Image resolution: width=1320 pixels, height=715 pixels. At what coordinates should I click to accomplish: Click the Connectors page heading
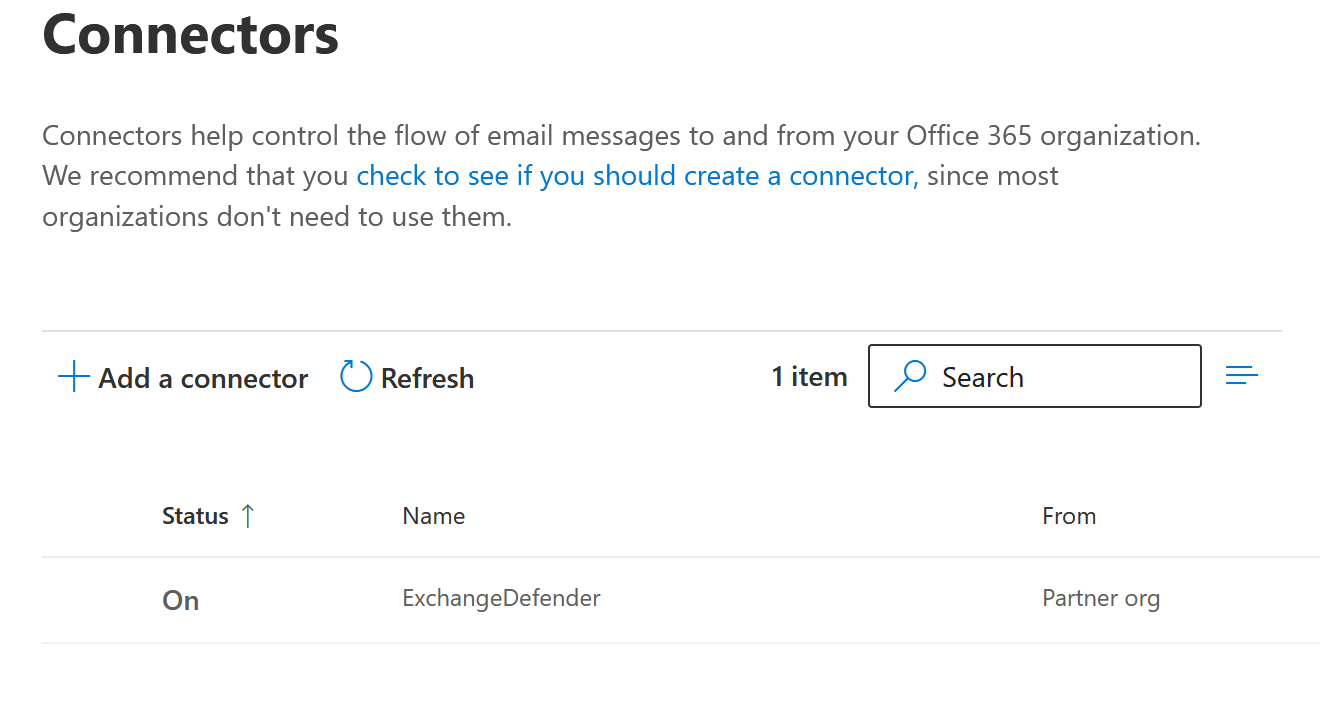pos(190,35)
